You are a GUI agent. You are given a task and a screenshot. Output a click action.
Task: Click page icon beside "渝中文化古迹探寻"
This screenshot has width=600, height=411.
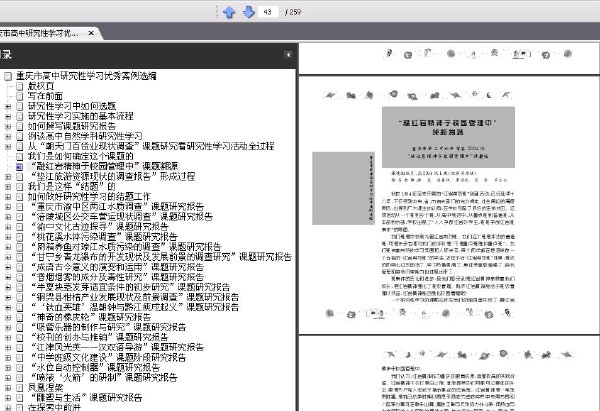pos(20,227)
